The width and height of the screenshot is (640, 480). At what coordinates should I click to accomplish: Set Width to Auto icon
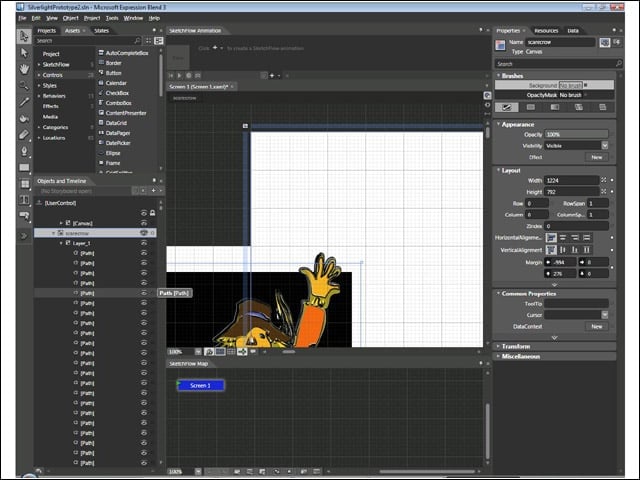[x=604, y=180]
